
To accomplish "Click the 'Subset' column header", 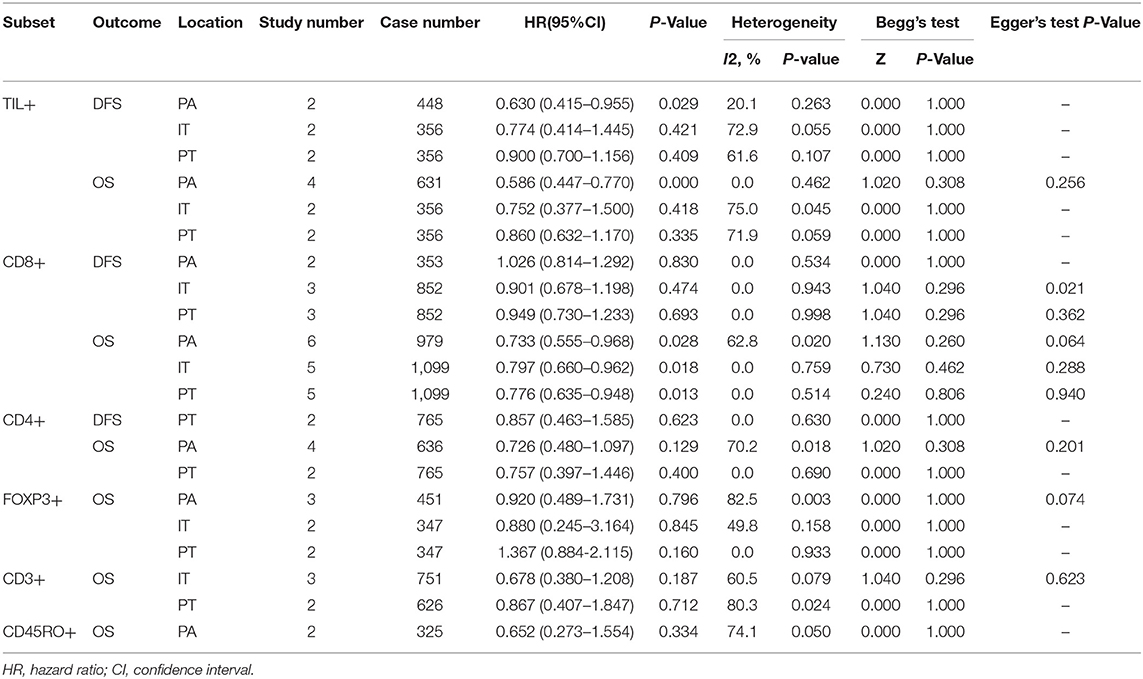I will click(x=29, y=23).
